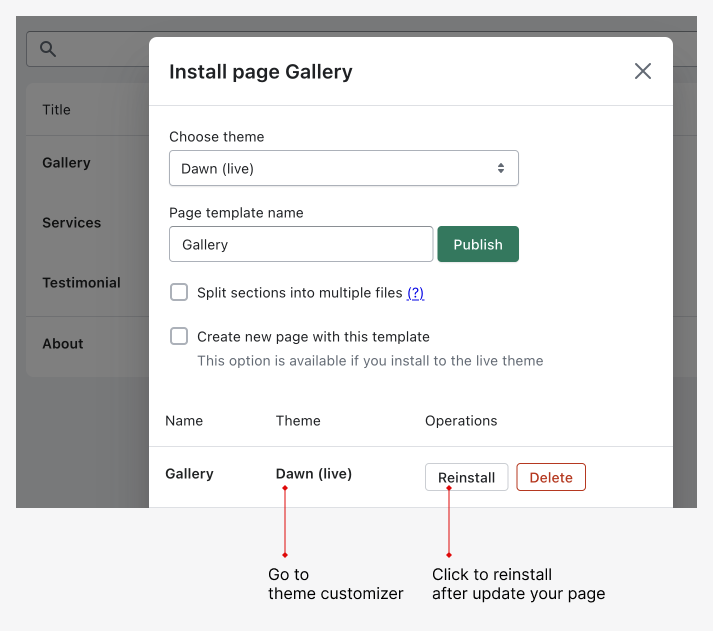Delete the installed Gallery template
The image size is (713, 631).
point(550,477)
